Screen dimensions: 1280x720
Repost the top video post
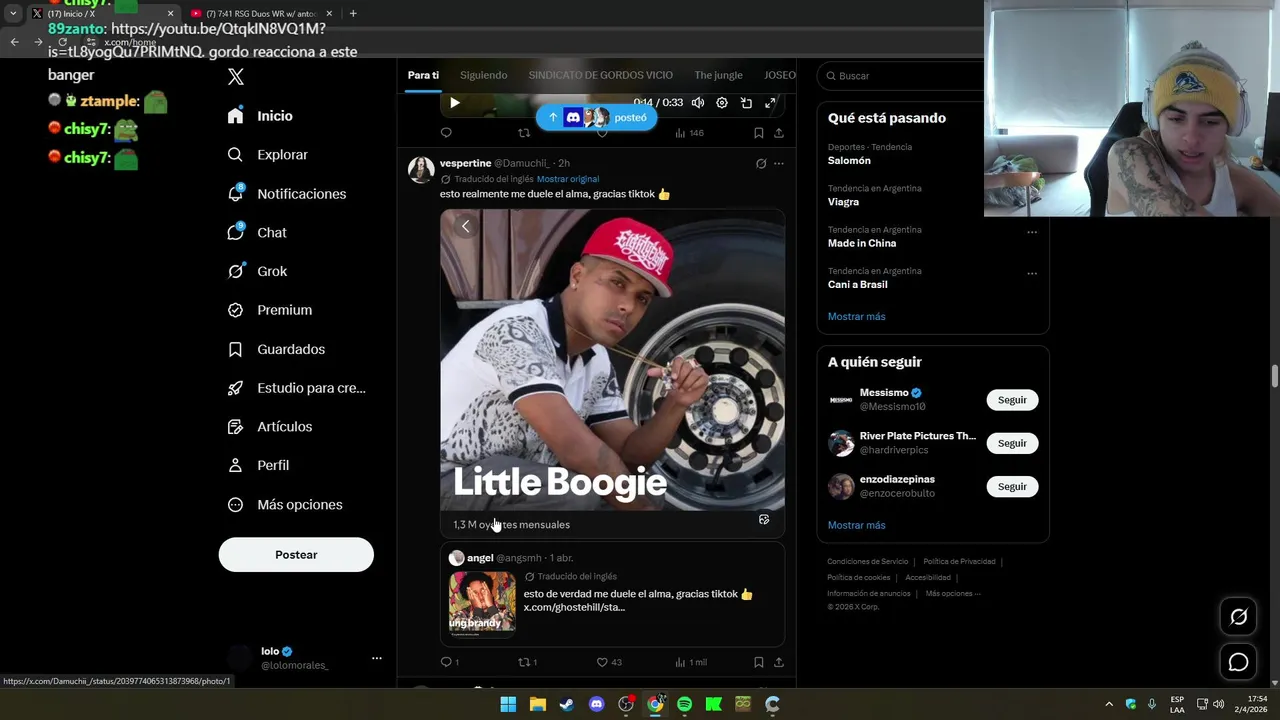coord(524,133)
